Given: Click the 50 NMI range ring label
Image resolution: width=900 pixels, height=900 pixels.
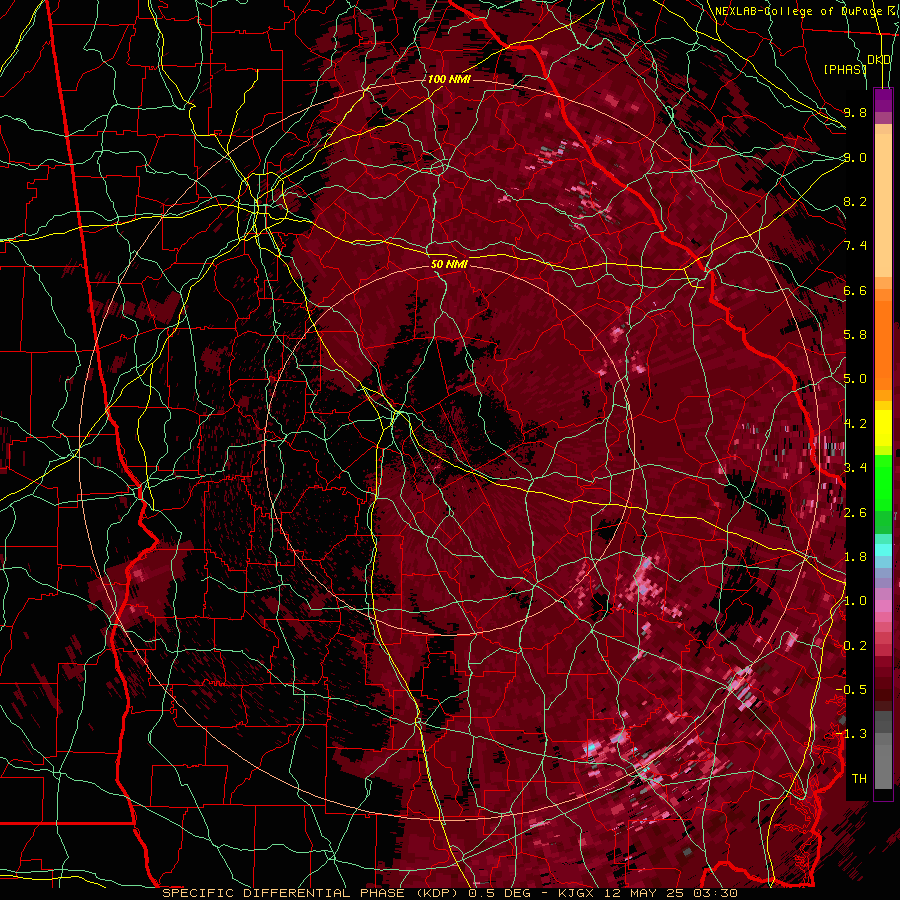Looking at the screenshot, I should 449,264.
